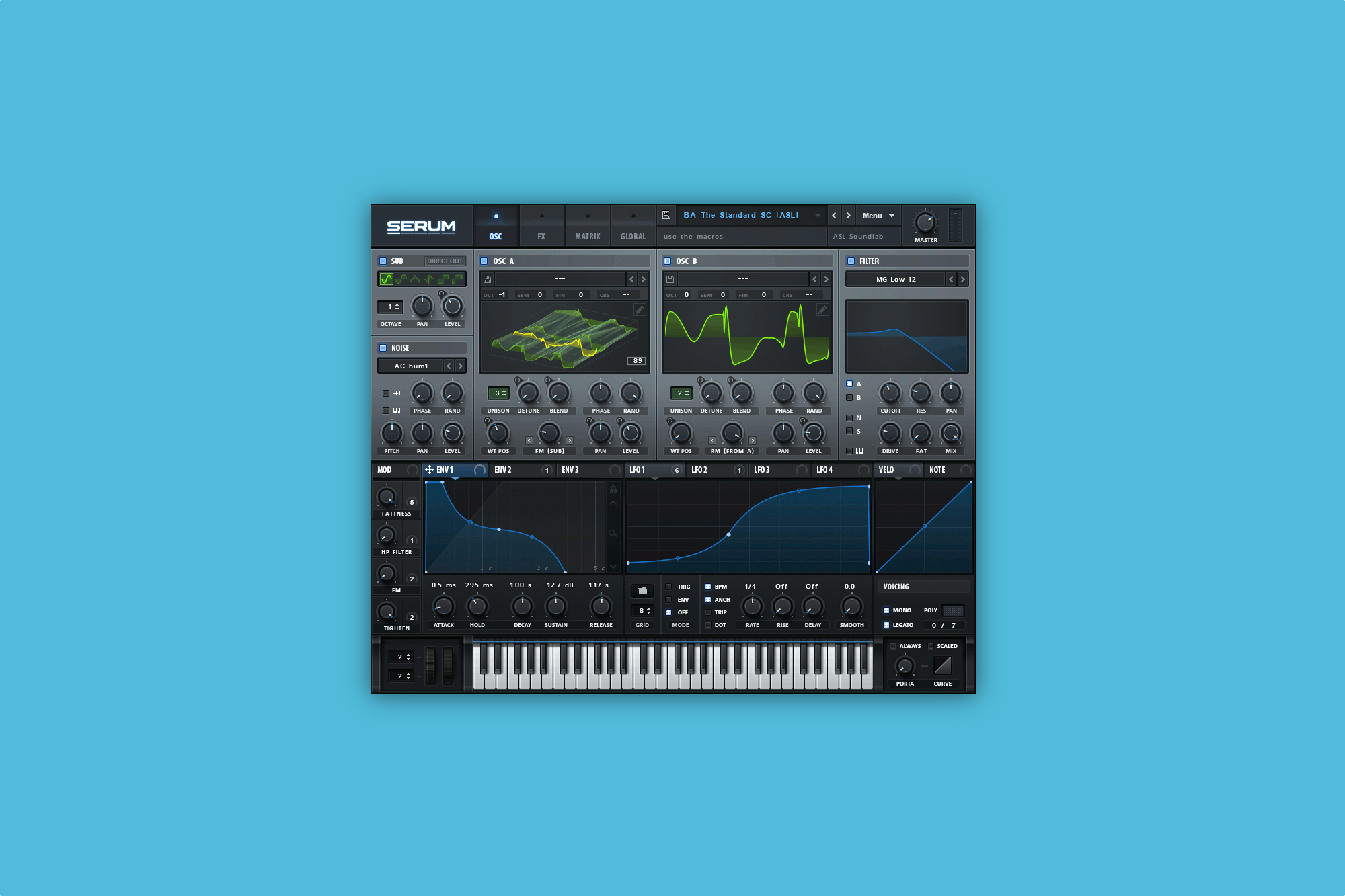Route OSC B to filter checkbox
This screenshot has height=896, width=1345.
(849, 397)
